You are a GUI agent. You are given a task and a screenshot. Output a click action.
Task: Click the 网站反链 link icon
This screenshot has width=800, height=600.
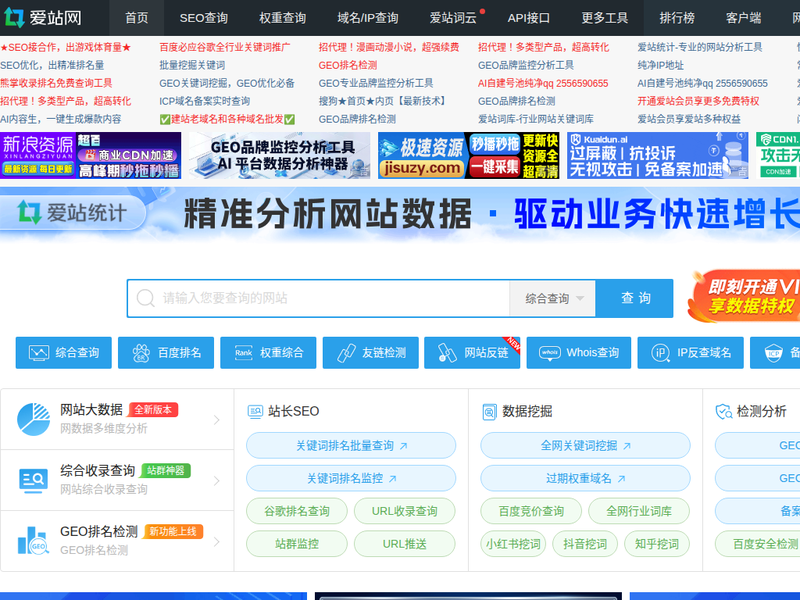click(x=447, y=353)
